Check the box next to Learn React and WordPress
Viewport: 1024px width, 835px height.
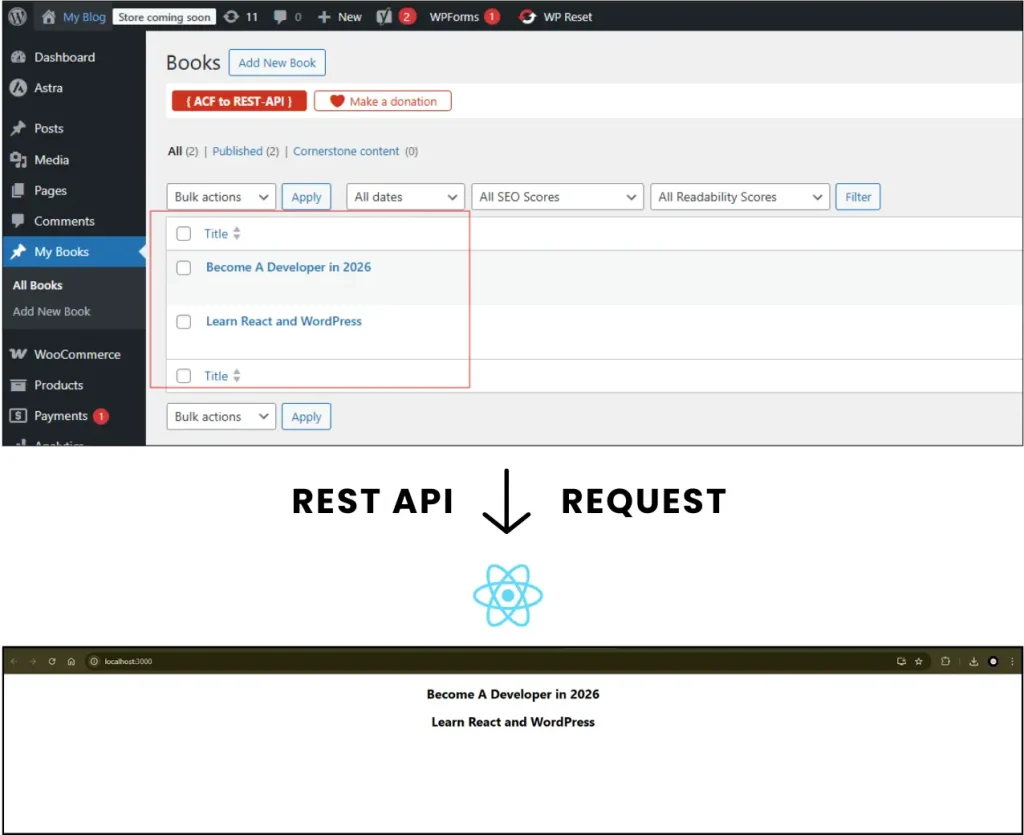183,321
